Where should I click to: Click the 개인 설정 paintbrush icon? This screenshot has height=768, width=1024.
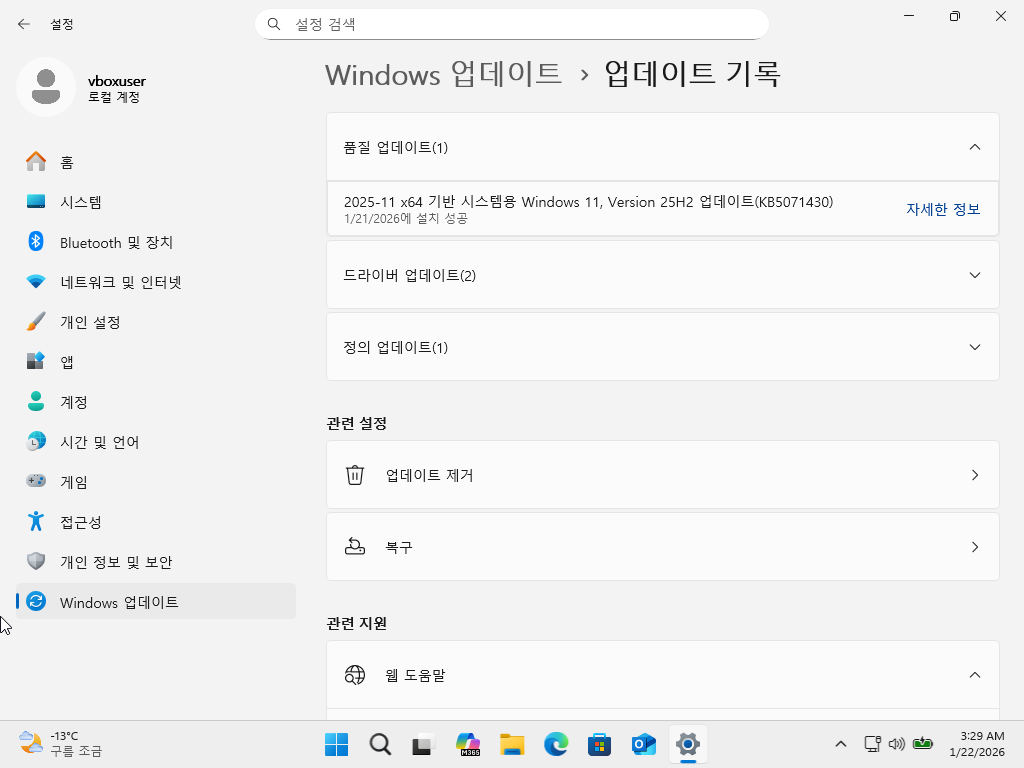click(x=36, y=321)
